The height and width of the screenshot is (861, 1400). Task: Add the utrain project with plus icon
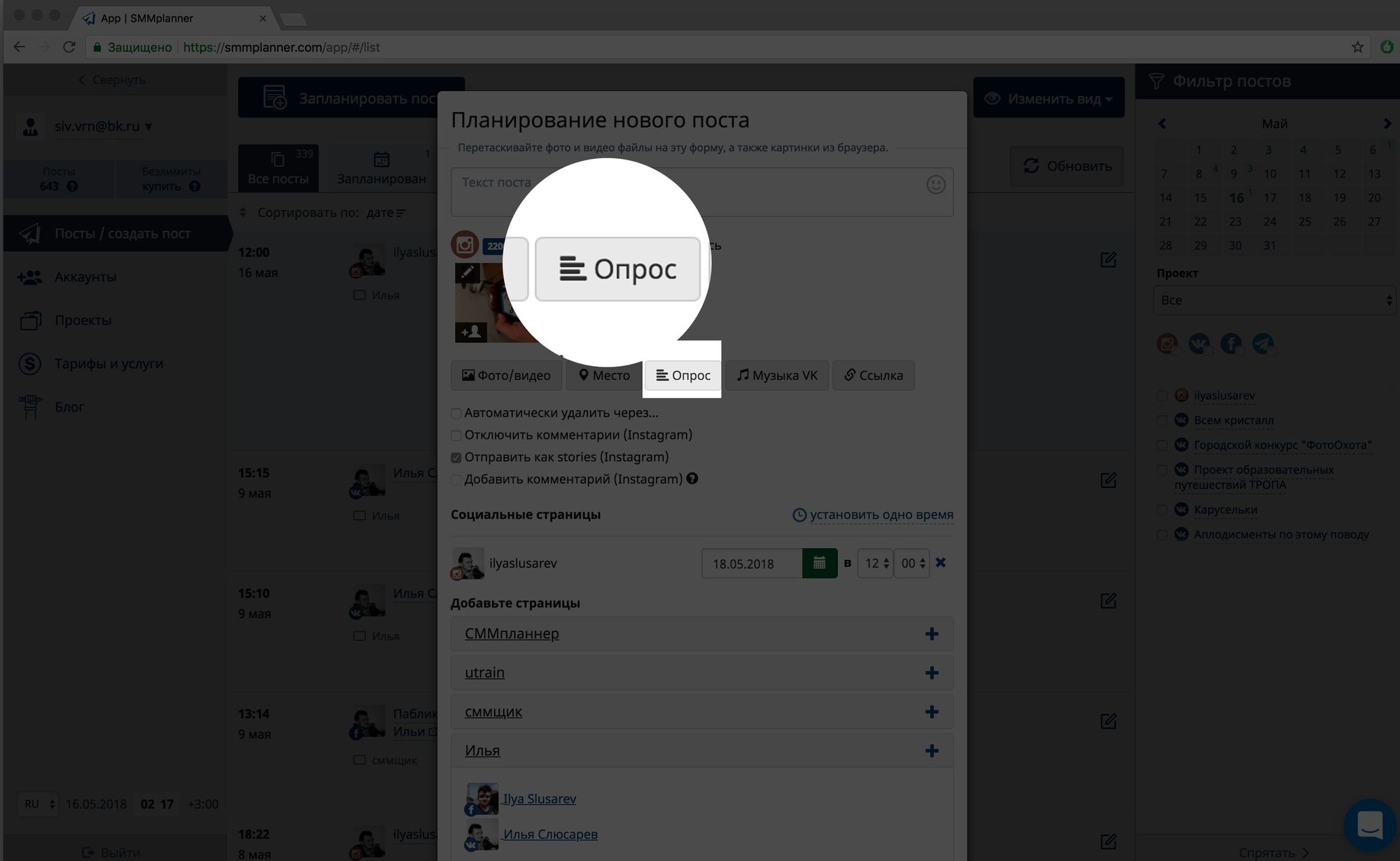point(932,673)
